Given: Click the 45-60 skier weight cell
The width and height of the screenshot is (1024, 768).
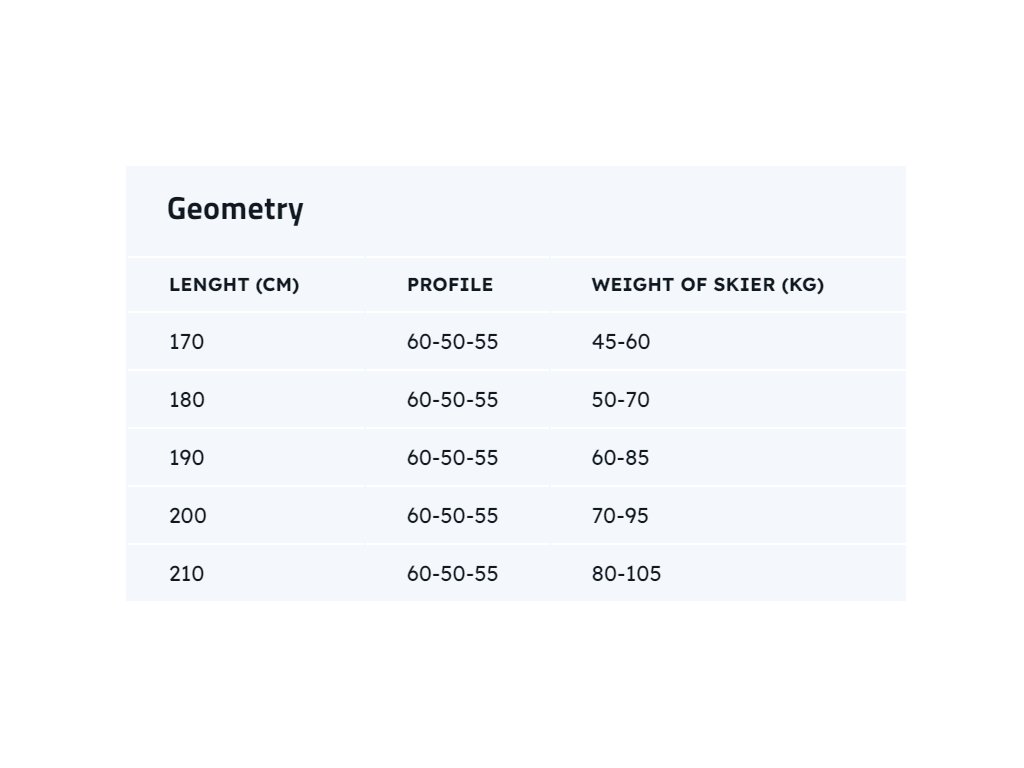Looking at the screenshot, I should [x=620, y=342].
